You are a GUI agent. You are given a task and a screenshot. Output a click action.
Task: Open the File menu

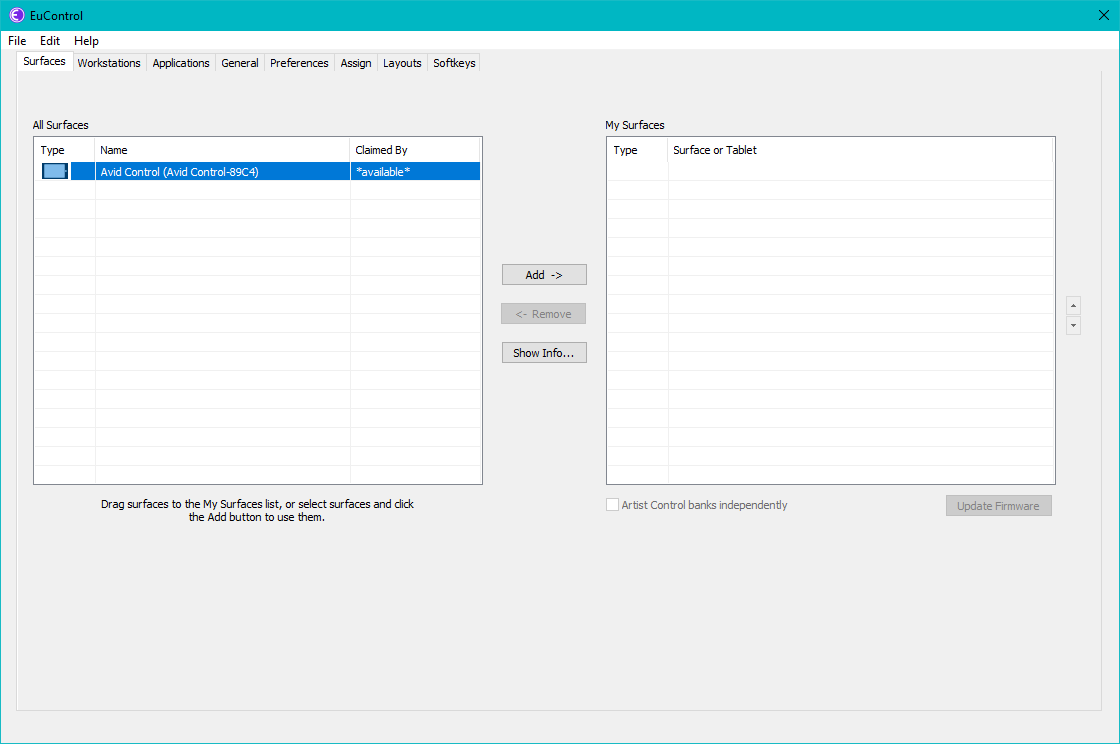tap(17, 41)
